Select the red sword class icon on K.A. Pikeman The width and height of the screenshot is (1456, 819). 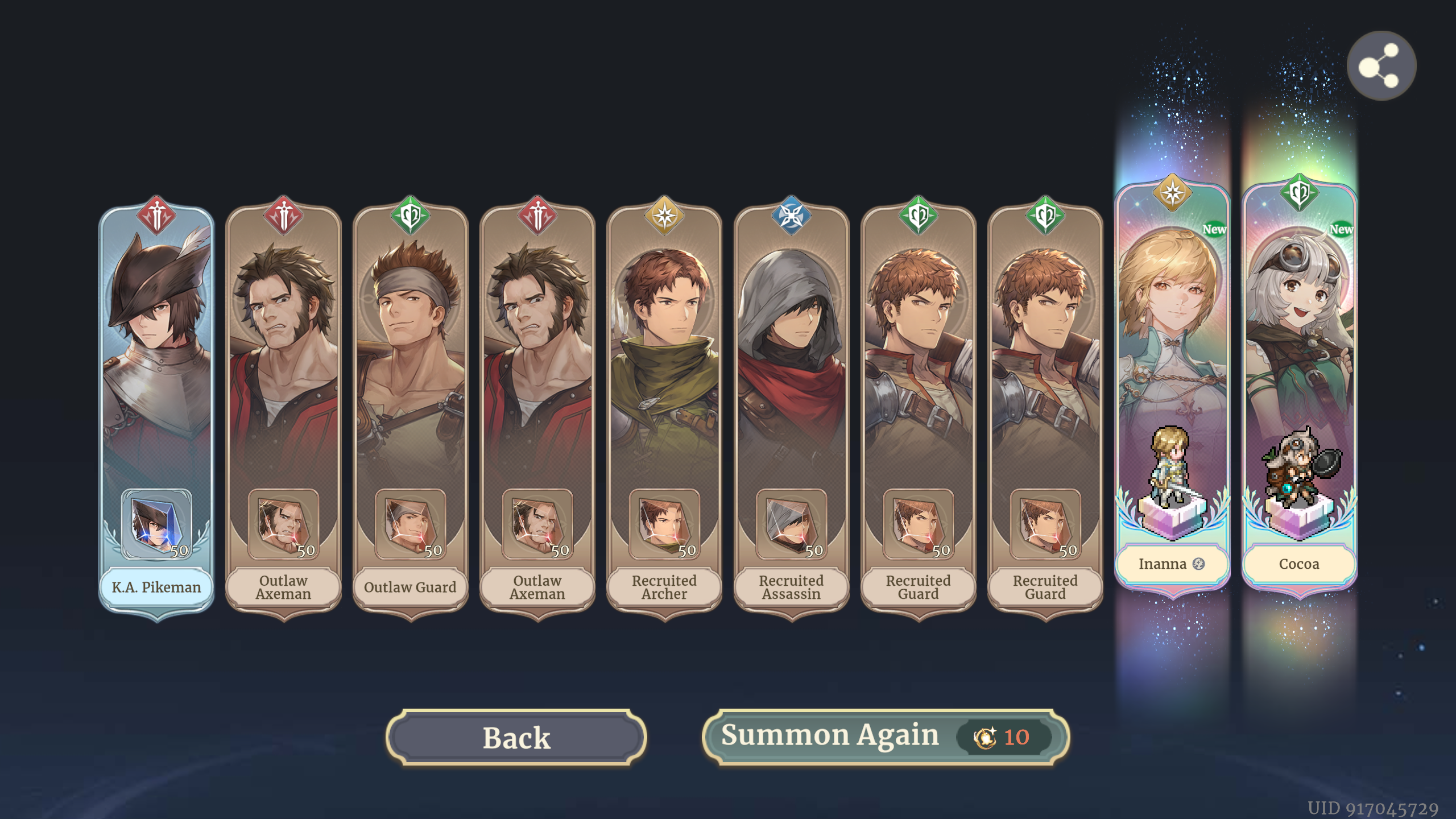157,216
